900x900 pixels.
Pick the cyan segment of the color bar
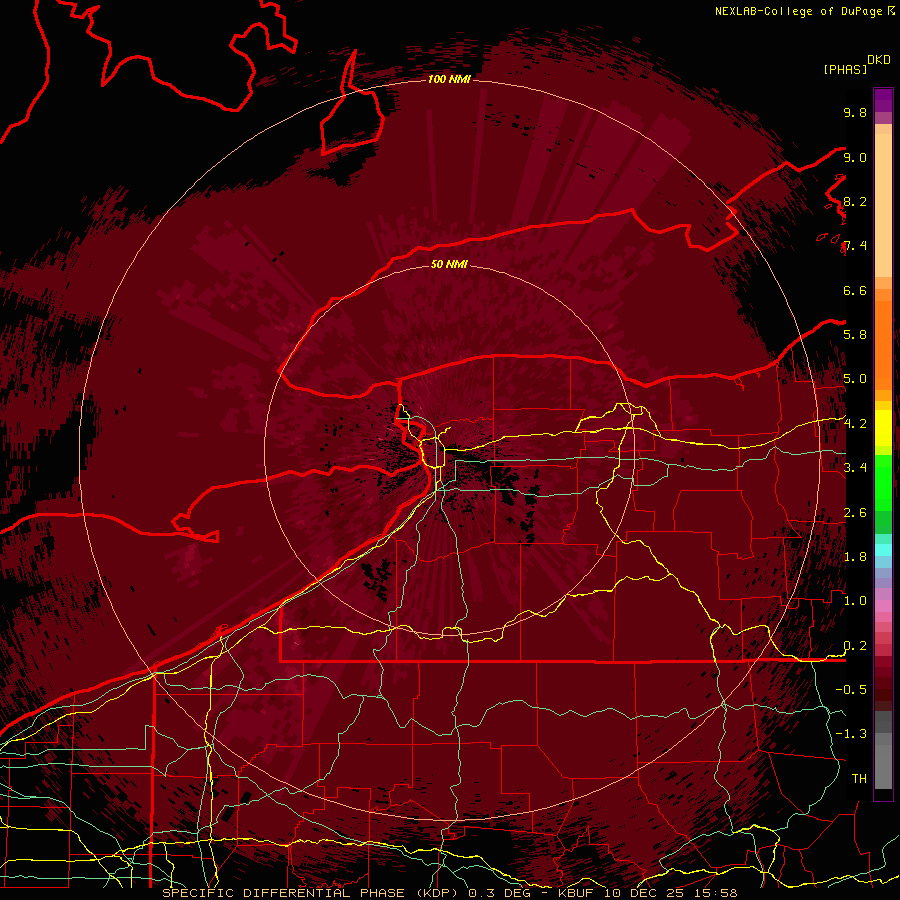click(883, 550)
